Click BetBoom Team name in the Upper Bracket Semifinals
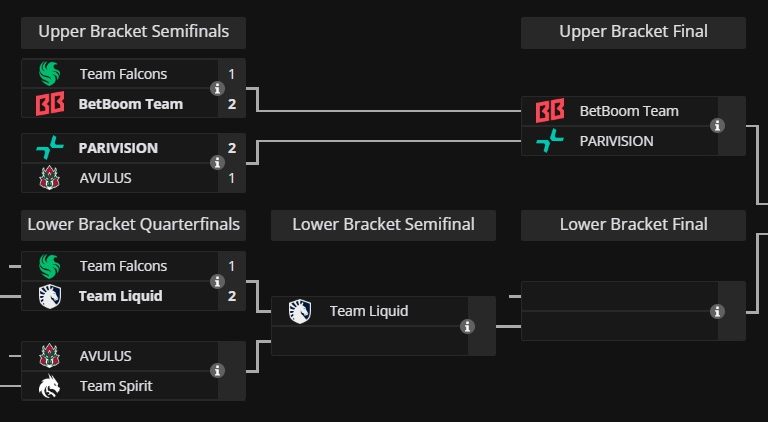This screenshot has width=768, height=422. 131,103
